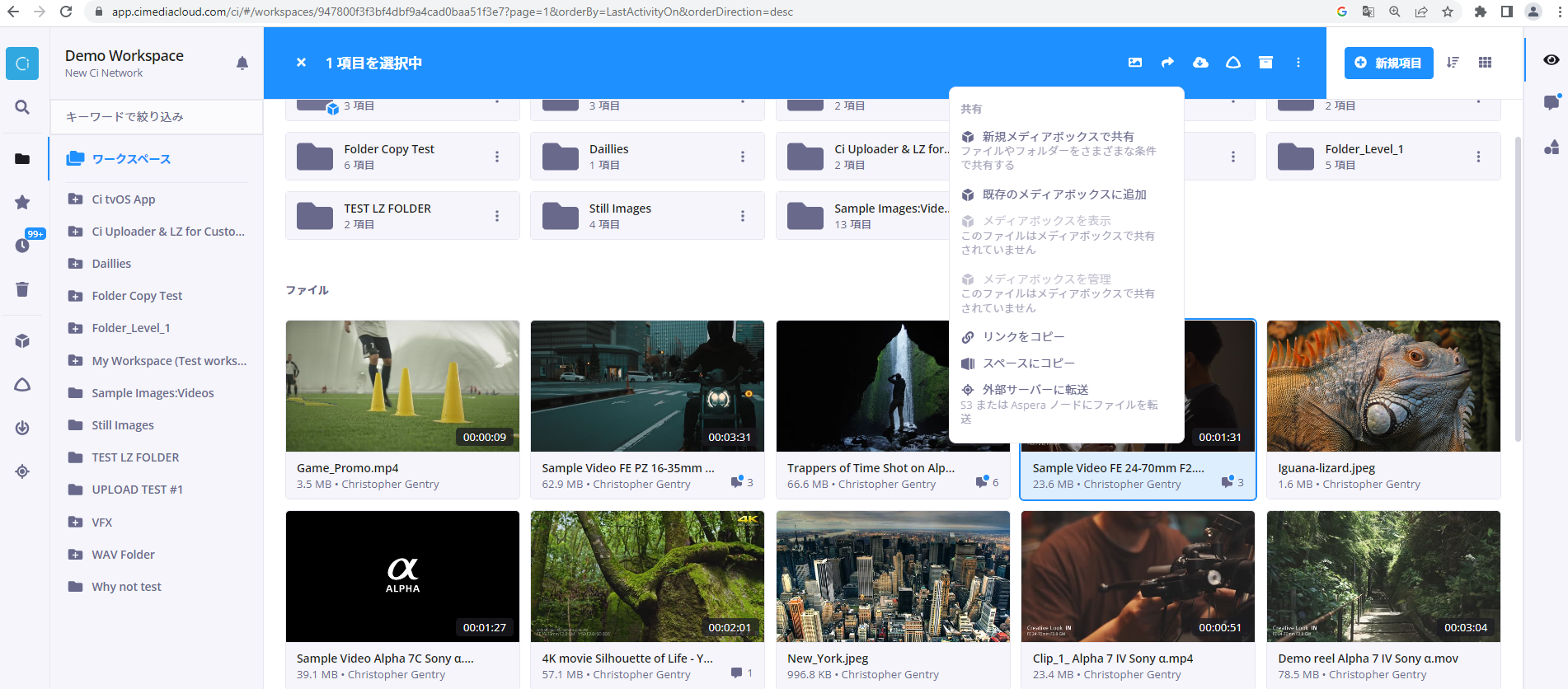Open the shapes icon in right rail

tap(1552, 147)
